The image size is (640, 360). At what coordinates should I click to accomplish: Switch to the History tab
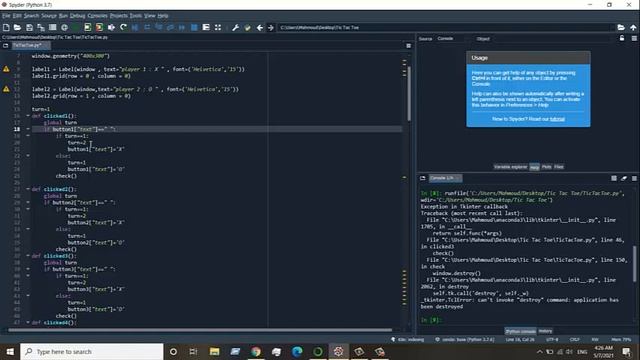point(545,331)
